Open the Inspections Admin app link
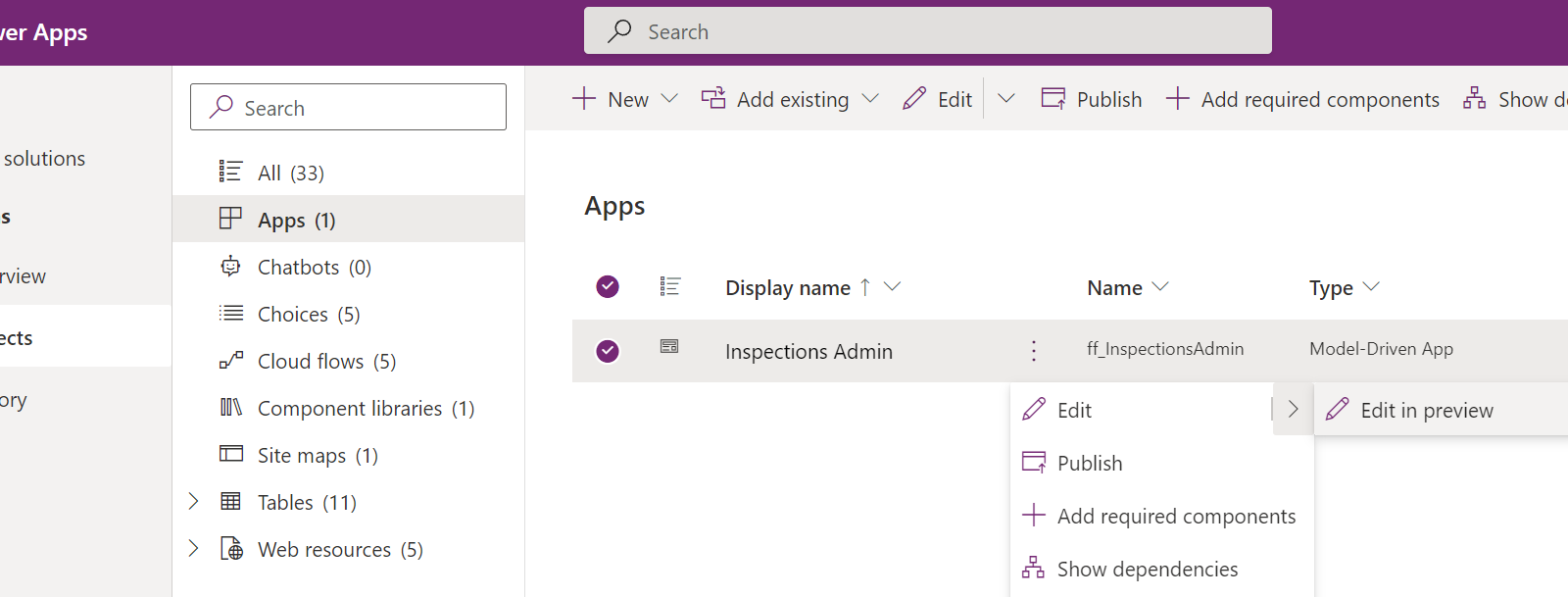The width and height of the screenshot is (1568, 597). 808,351
